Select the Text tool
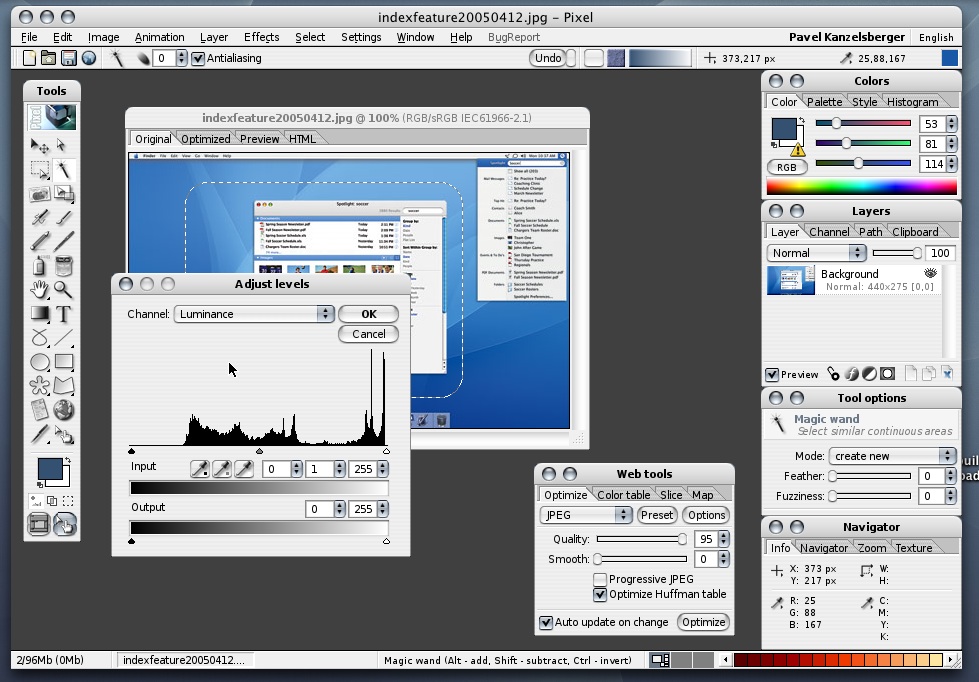This screenshot has width=979, height=682. [63, 314]
